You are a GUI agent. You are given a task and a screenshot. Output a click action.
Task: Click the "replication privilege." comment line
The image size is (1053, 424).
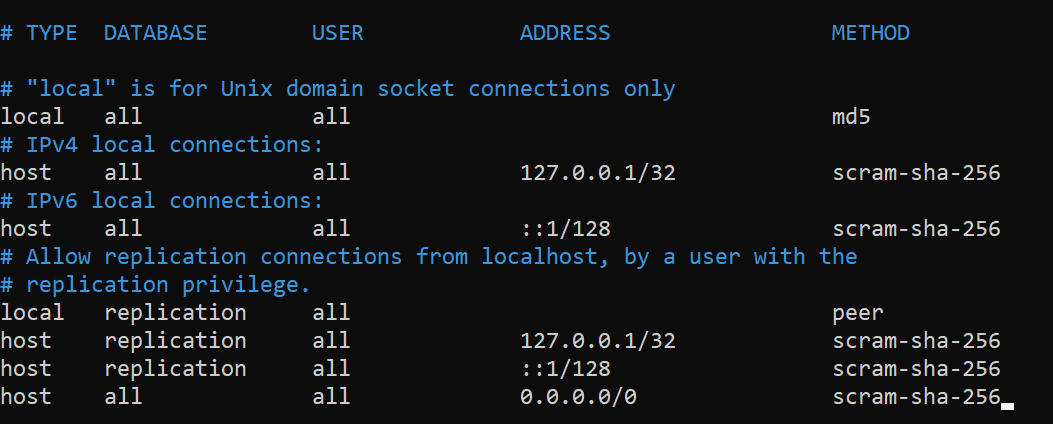pyautogui.click(x=155, y=285)
